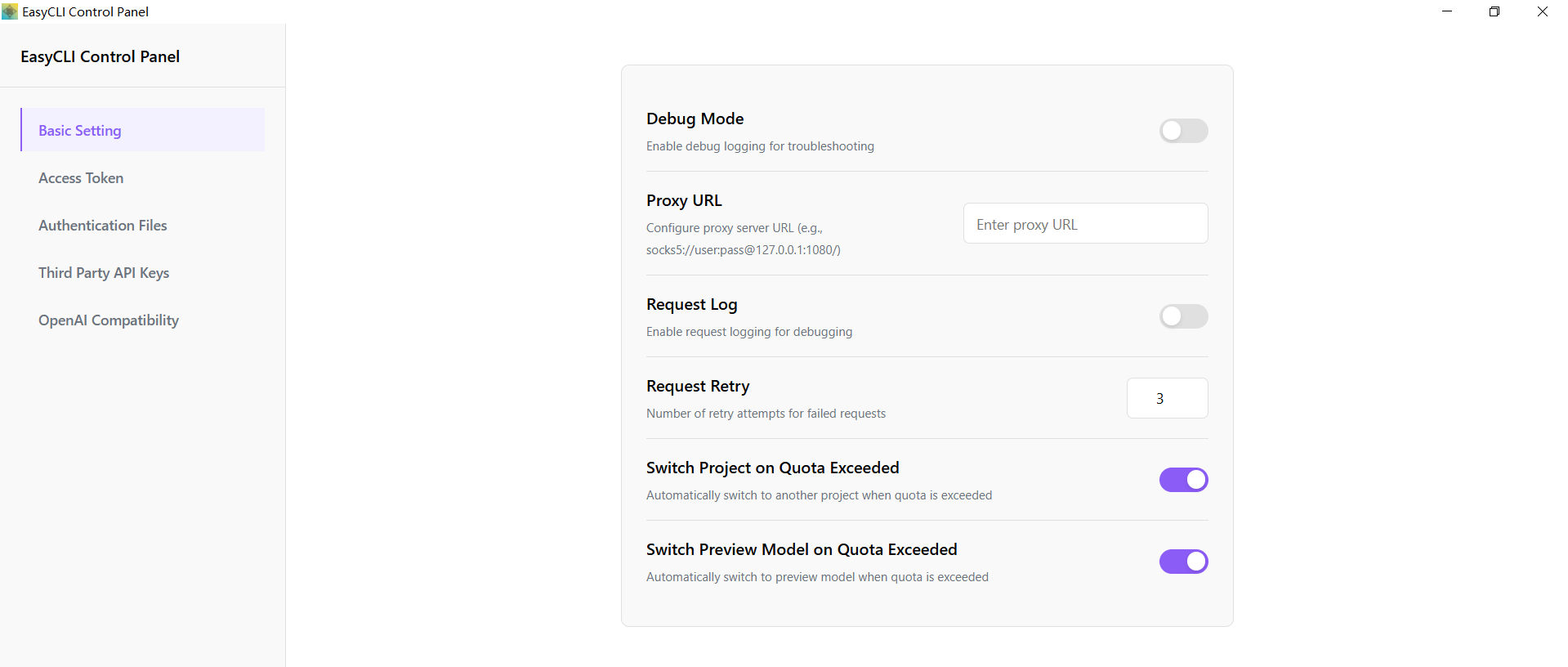Click the EasyCLI app icon in title bar
Image resolution: width=1568 pixels, height=667 pixels.
tap(10, 11)
